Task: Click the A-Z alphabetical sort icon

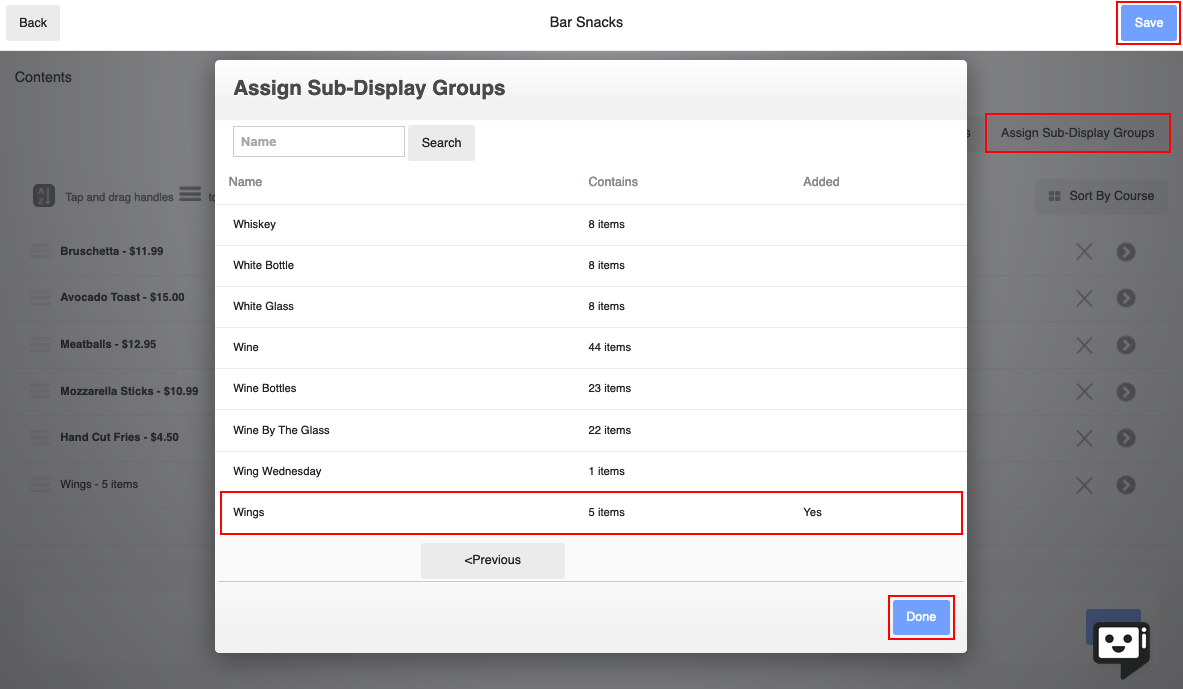Action: [x=44, y=195]
